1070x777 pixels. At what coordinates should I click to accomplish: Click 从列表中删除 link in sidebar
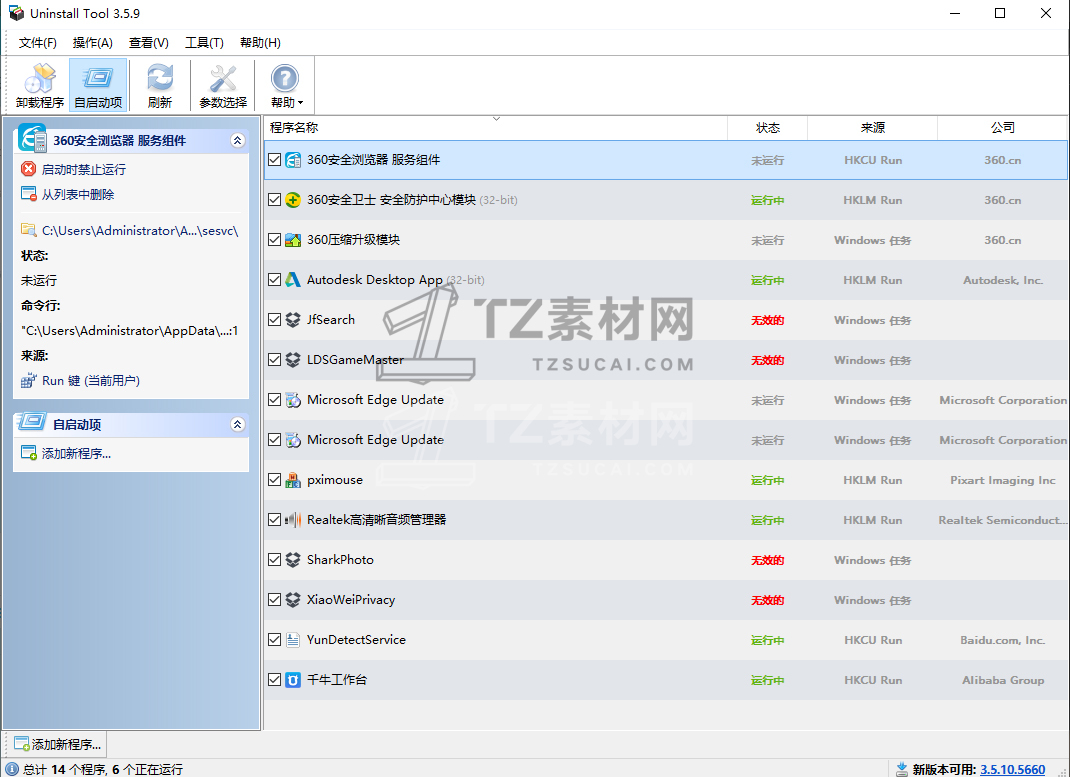click(78, 194)
